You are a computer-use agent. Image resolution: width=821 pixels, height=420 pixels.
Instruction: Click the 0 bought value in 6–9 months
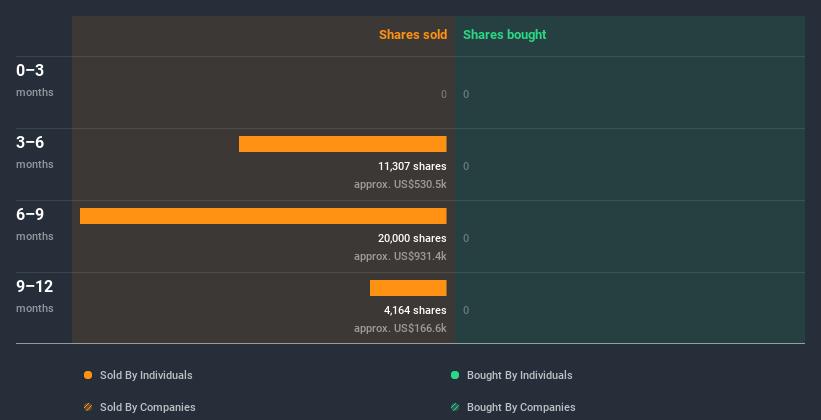tap(466, 238)
